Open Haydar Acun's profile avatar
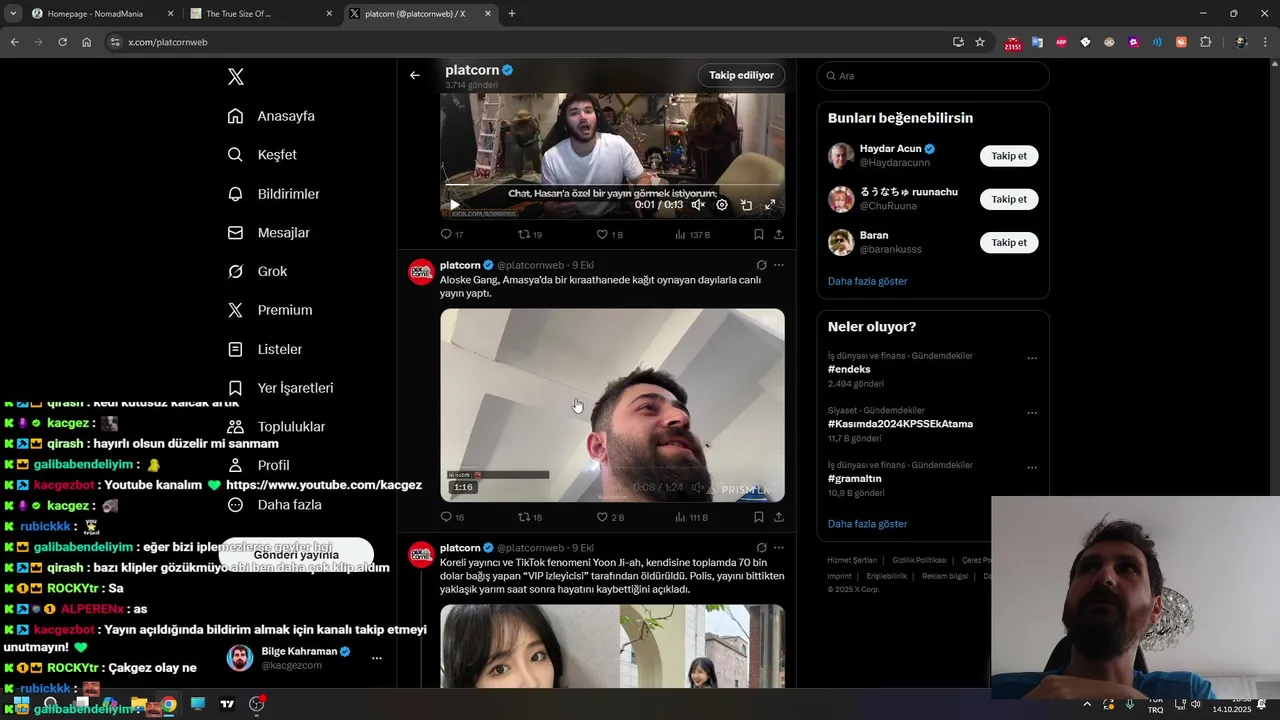Viewport: 1280px width, 720px height. 841,156
